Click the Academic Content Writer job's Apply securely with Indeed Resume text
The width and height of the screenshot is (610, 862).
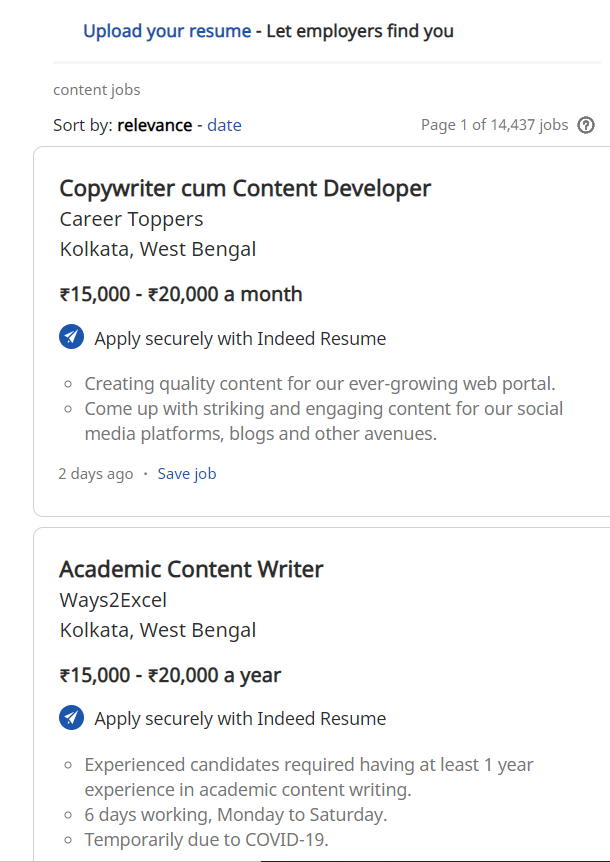pyautogui.click(x=240, y=719)
